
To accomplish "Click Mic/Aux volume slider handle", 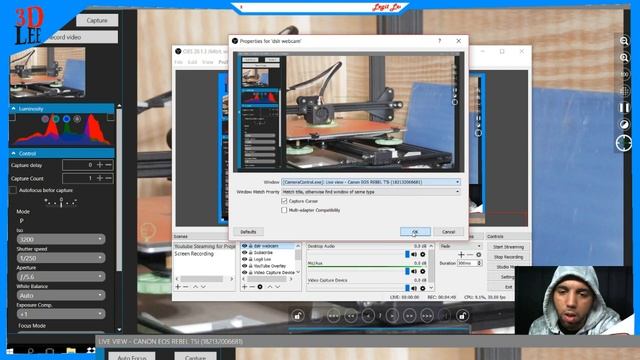I will [x=407, y=271].
